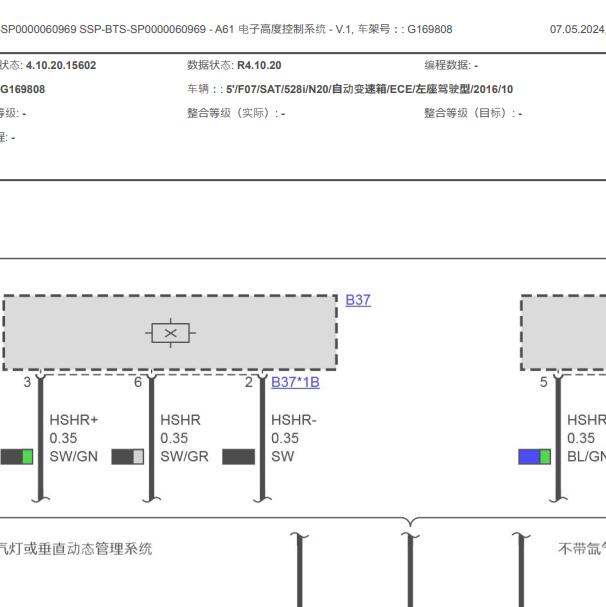Select the HSHR+ signal label
This screenshot has width=606, height=607.
point(74,420)
